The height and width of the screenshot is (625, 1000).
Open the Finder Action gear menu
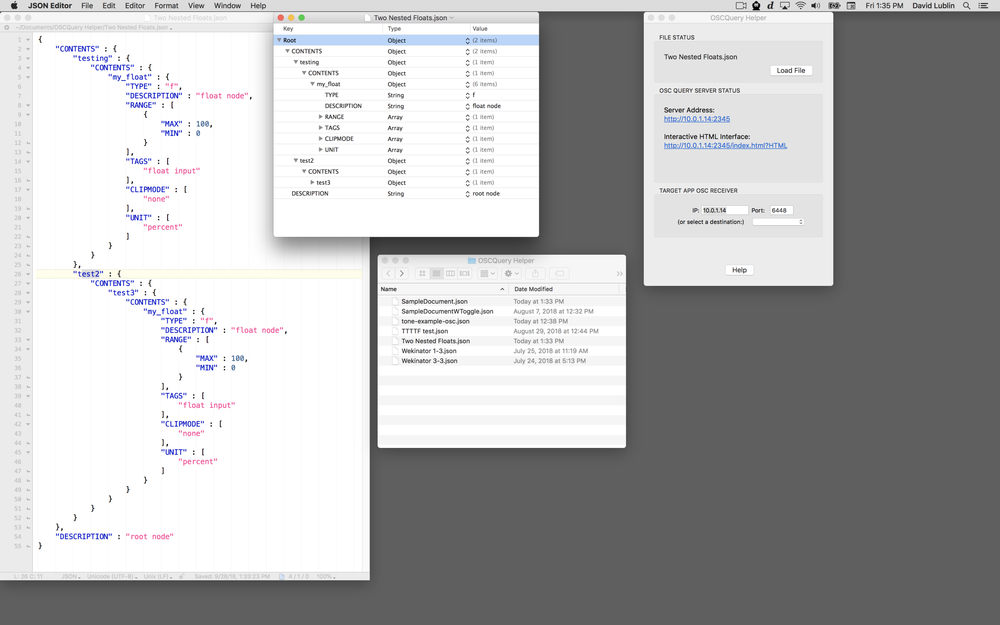[511, 274]
